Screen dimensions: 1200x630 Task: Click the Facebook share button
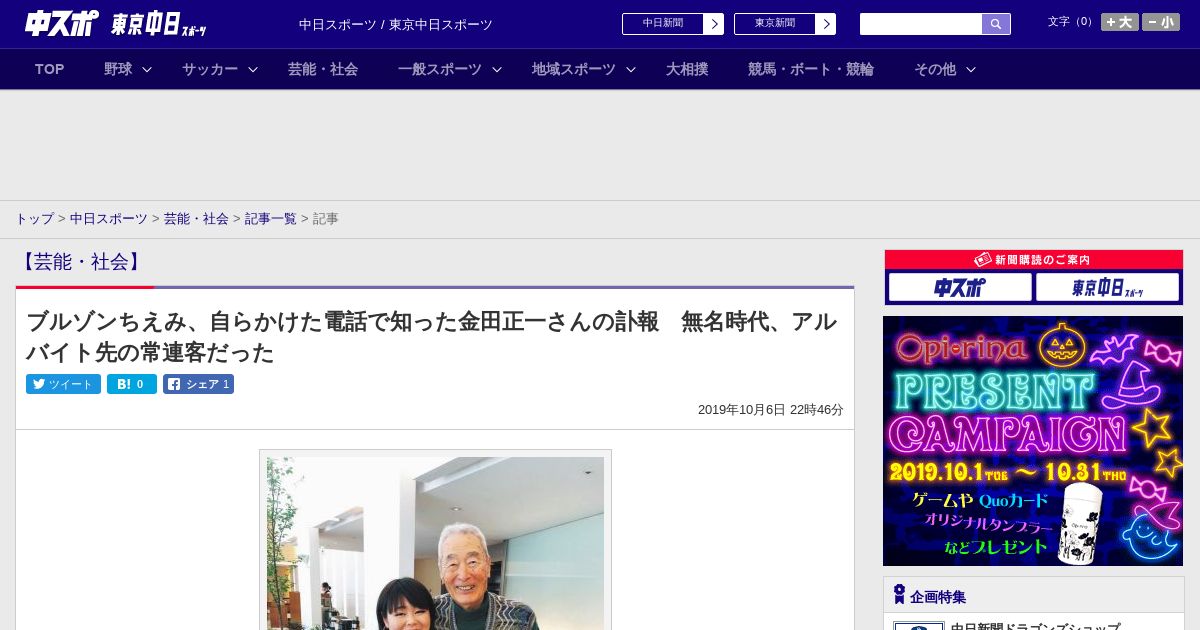point(198,384)
